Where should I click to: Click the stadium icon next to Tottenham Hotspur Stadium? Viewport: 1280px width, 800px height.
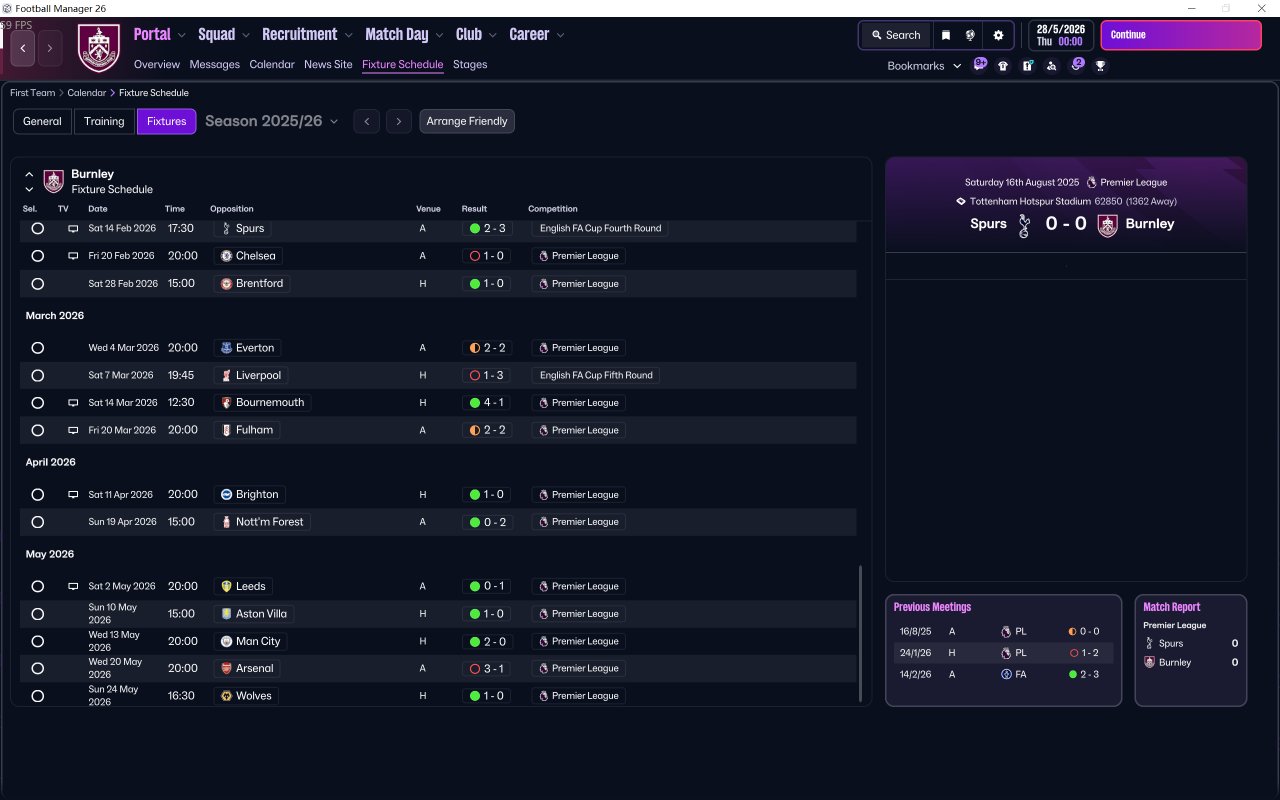pos(961,201)
